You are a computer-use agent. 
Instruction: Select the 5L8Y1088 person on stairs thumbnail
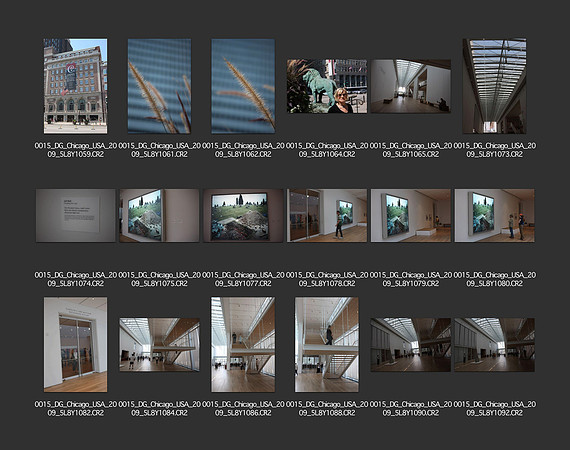(327, 345)
